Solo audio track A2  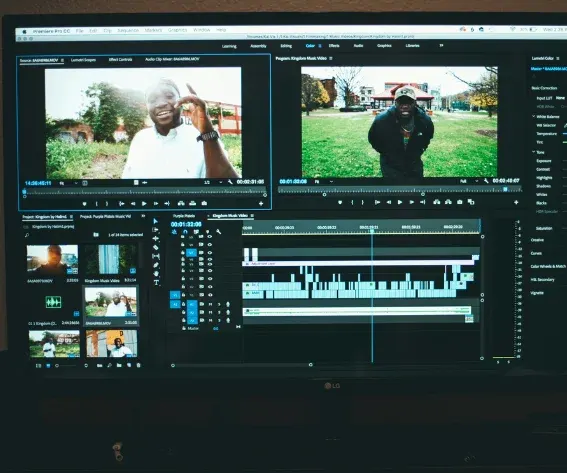(219, 312)
